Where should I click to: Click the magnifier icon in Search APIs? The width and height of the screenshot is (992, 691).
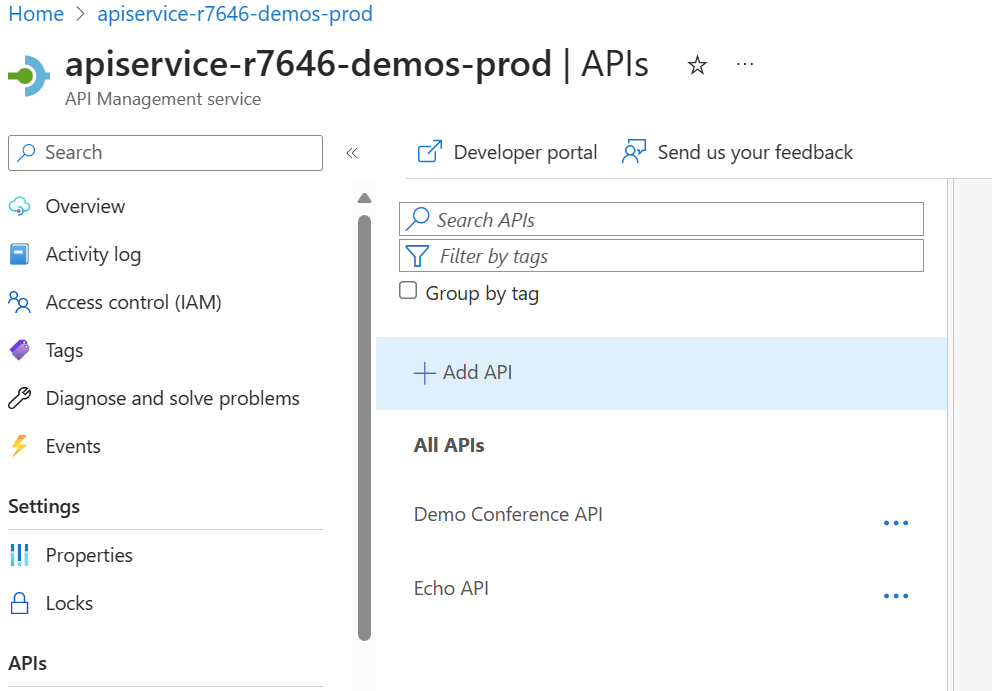pyautogui.click(x=418, y=219)
